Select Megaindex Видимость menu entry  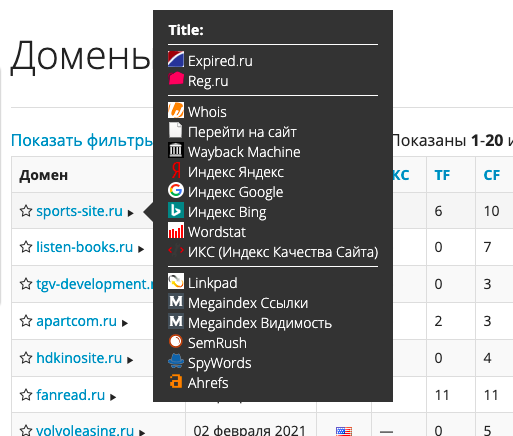click(260, 323)
